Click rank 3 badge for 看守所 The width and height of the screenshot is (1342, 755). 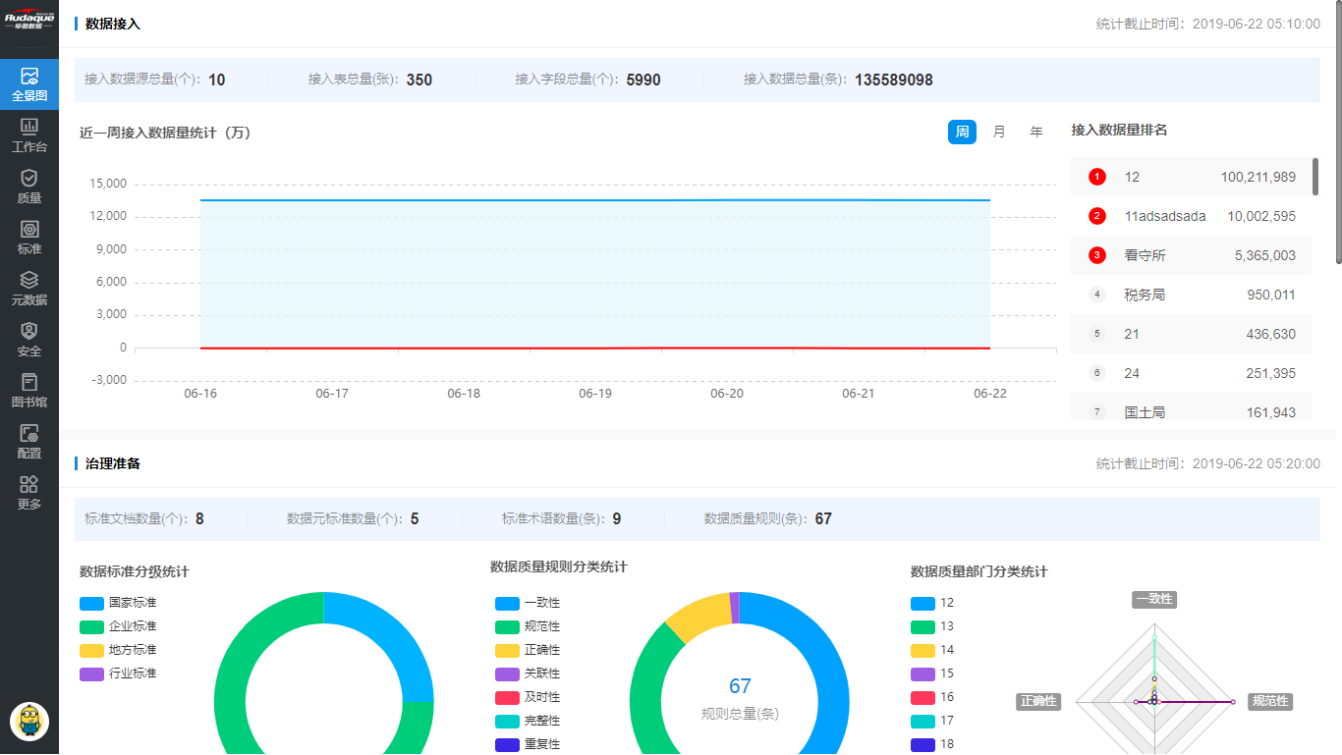1097,255
